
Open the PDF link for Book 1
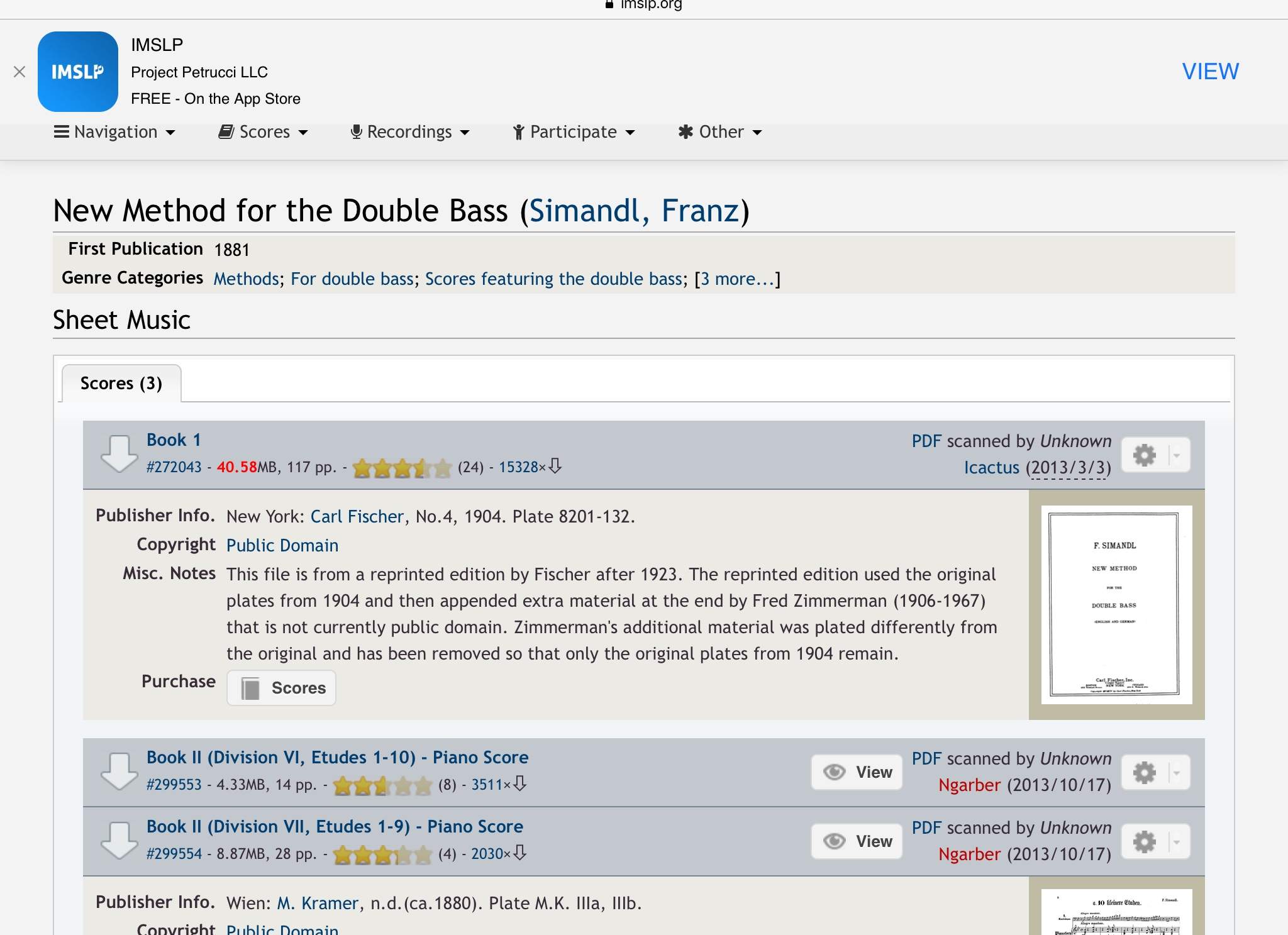point(926,441)
